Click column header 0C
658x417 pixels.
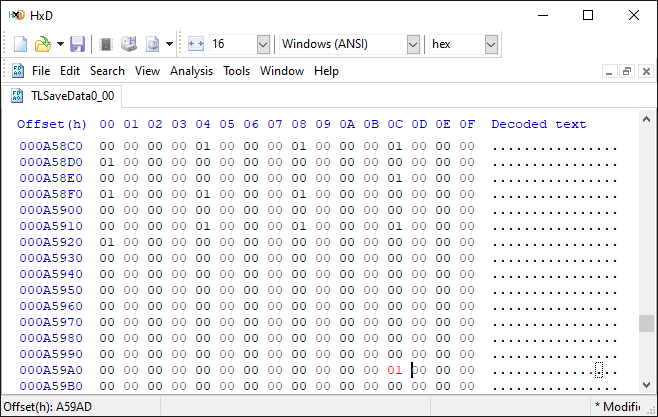coord(395,124)
